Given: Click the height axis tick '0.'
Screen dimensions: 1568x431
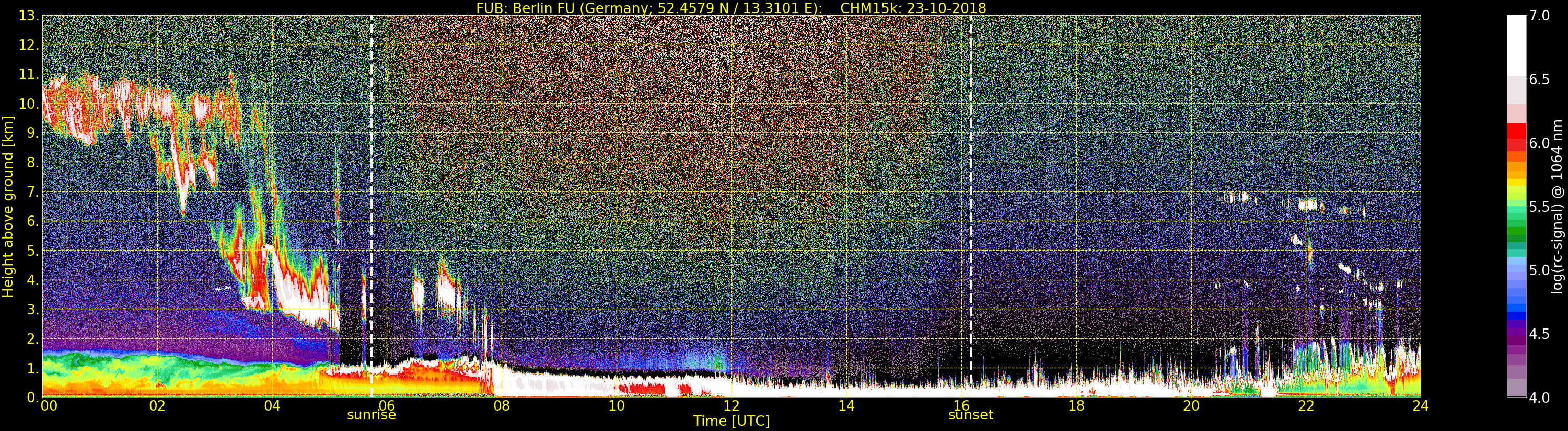Looking at the screenshot, I should click(x=33, y=398).
